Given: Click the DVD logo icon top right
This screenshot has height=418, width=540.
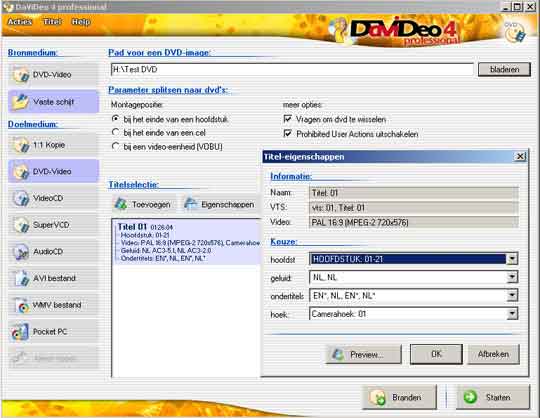Looking at the screenshot, I should pyautogui.click(x=515, y=33).
